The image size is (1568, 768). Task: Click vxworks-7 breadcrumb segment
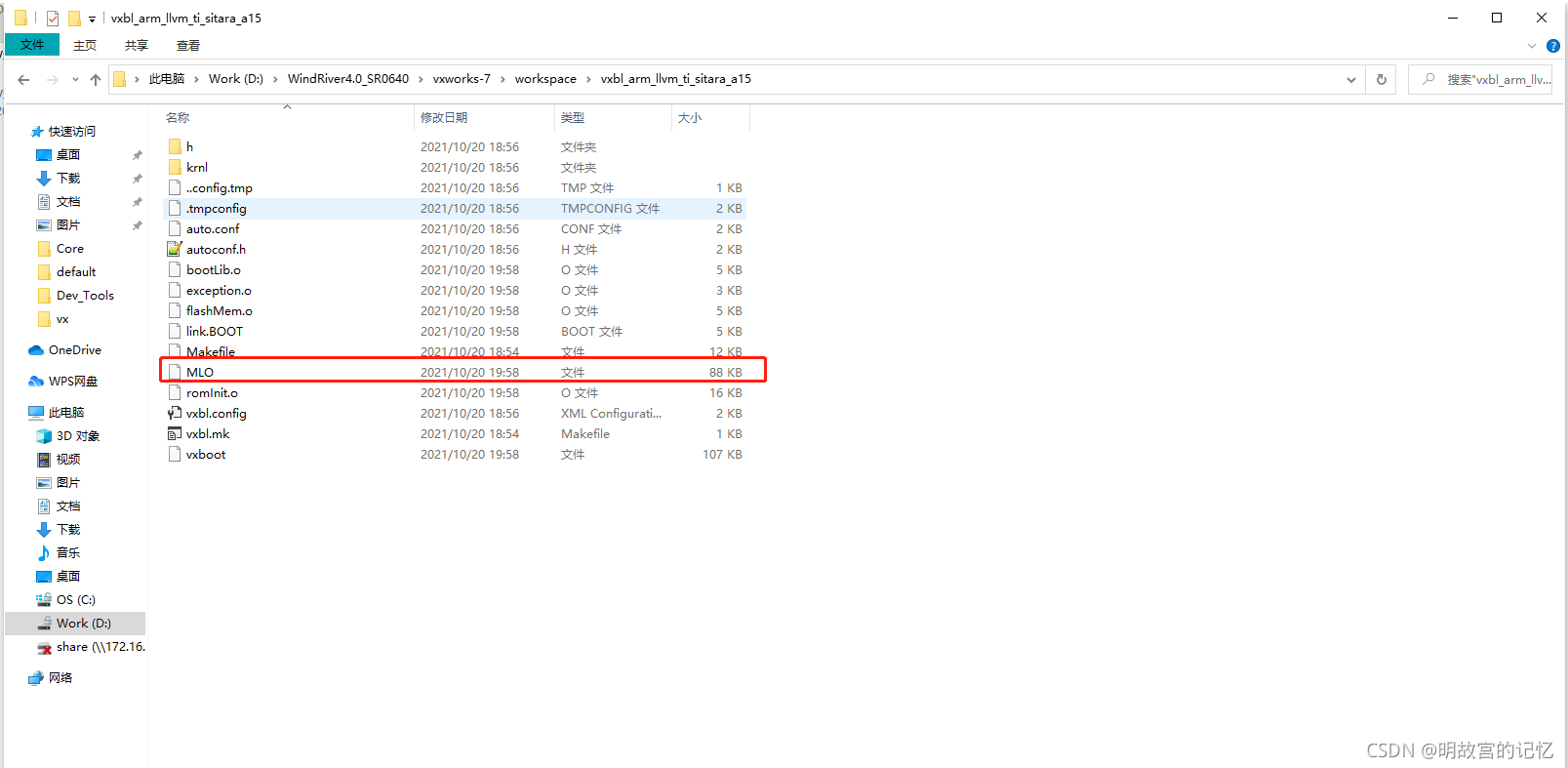pyautogui.click(x=462, y=79)
